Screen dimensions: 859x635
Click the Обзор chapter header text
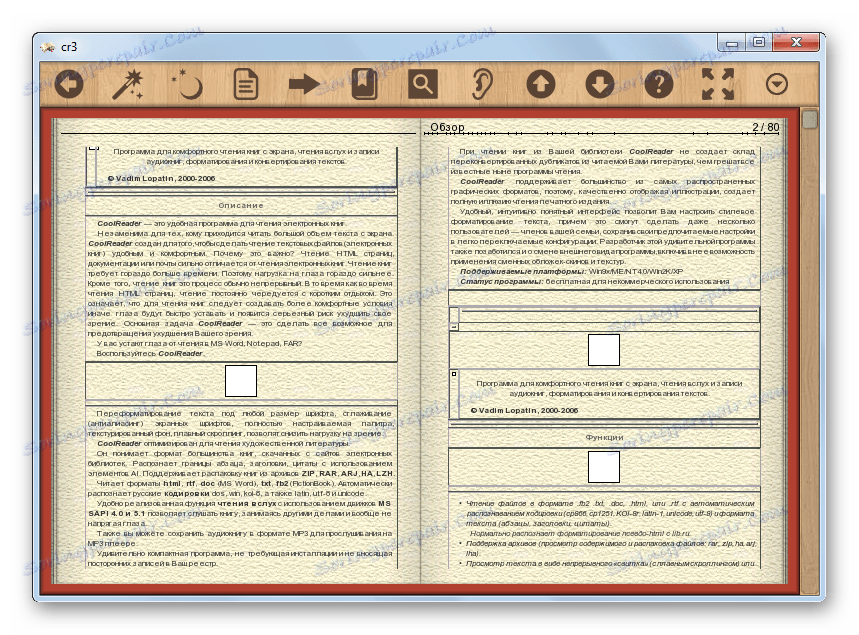(x=447, y=127)
